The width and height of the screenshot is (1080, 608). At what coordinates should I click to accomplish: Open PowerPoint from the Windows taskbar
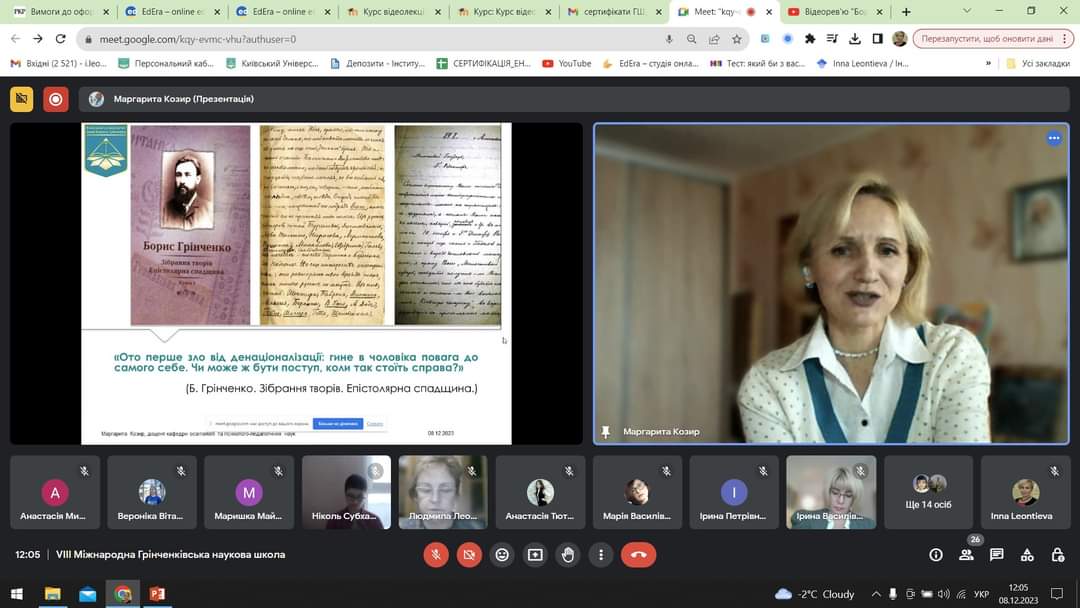pos(157,594)
